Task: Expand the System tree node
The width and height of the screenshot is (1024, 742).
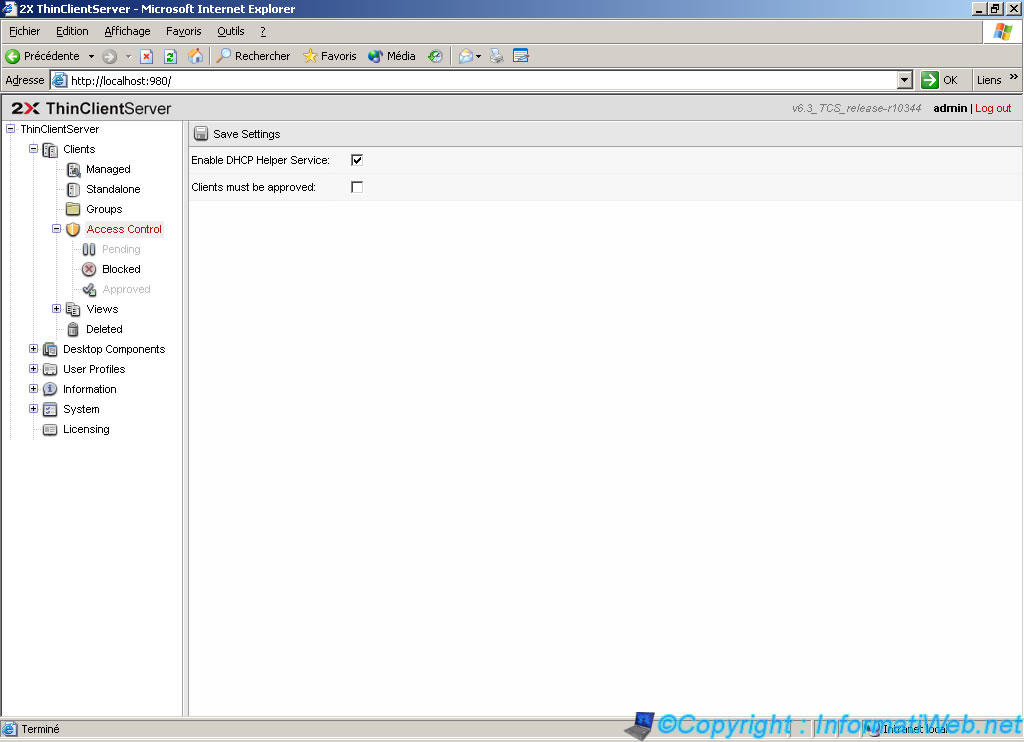Action: point(33,409)
